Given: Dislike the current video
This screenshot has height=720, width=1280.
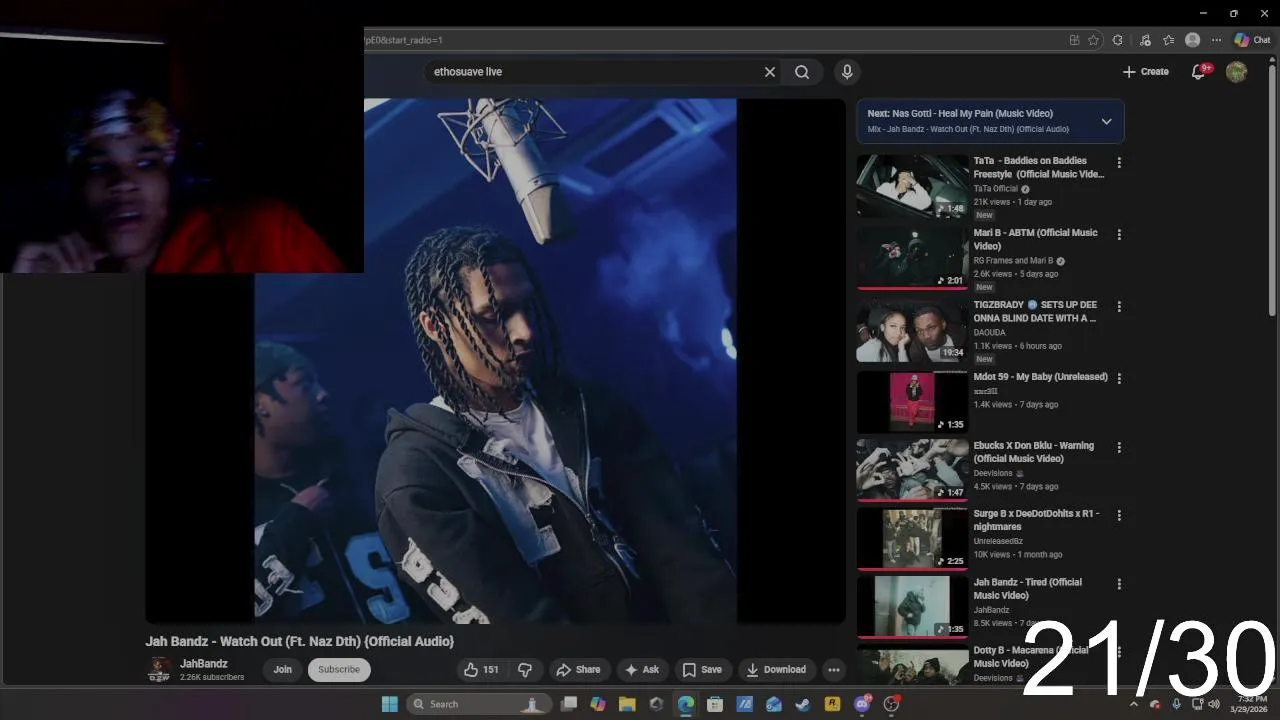Looking at the screenshot, I should click(525, 670).
